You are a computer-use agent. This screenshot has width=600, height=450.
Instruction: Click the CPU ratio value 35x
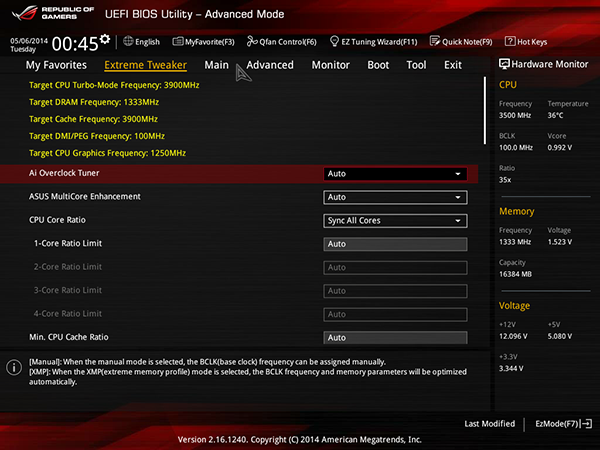tap(505, 179)
